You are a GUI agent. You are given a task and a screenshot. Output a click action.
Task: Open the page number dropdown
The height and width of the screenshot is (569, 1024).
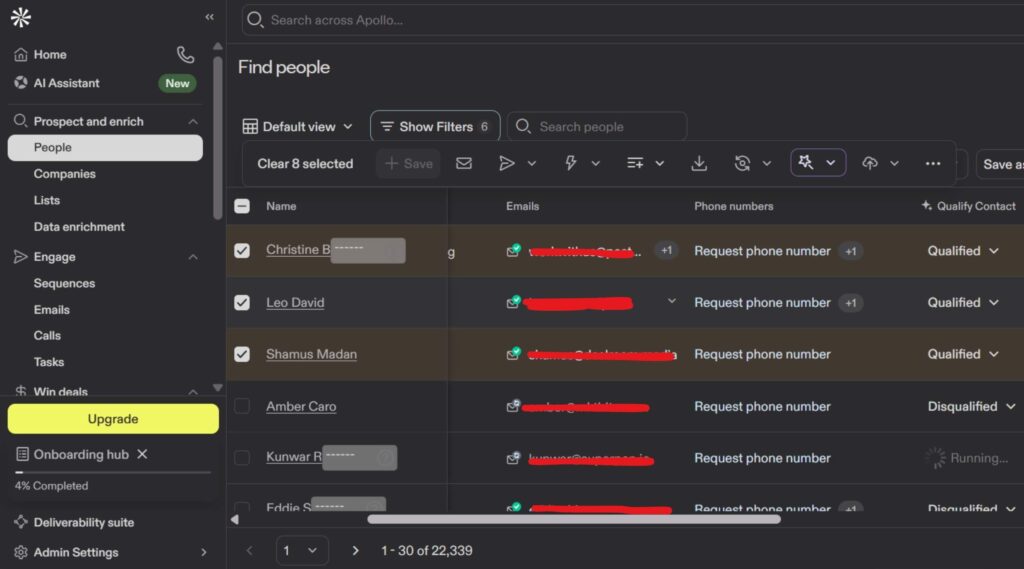302,551
